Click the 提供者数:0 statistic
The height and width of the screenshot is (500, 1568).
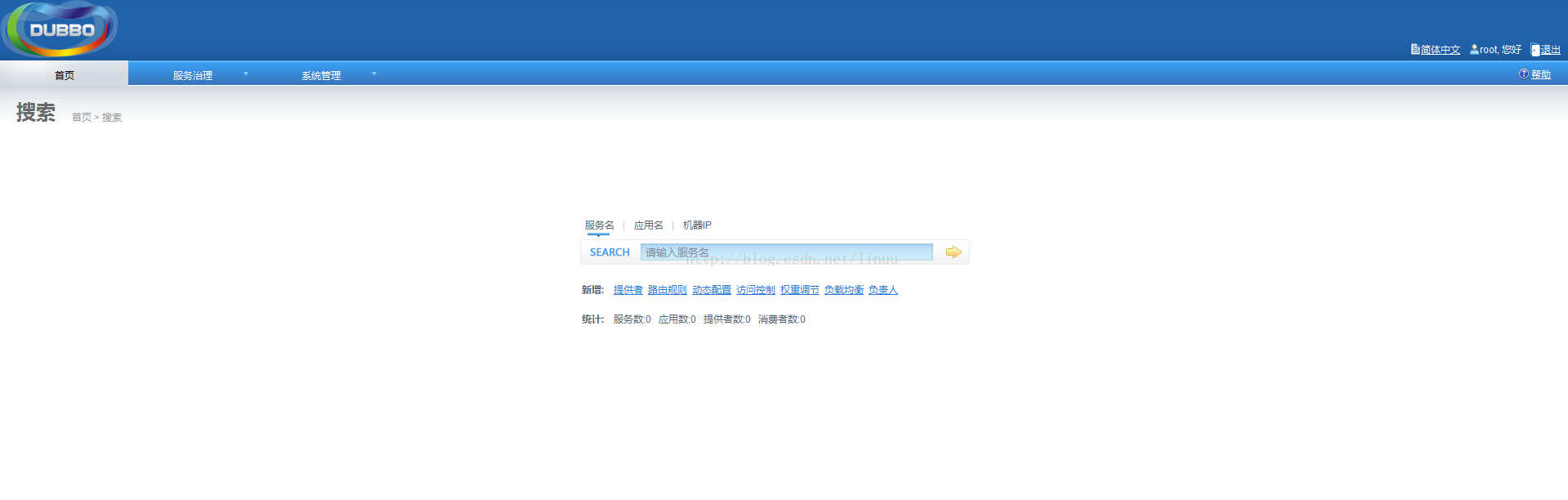pyautogui.click(x=727, y=319)
